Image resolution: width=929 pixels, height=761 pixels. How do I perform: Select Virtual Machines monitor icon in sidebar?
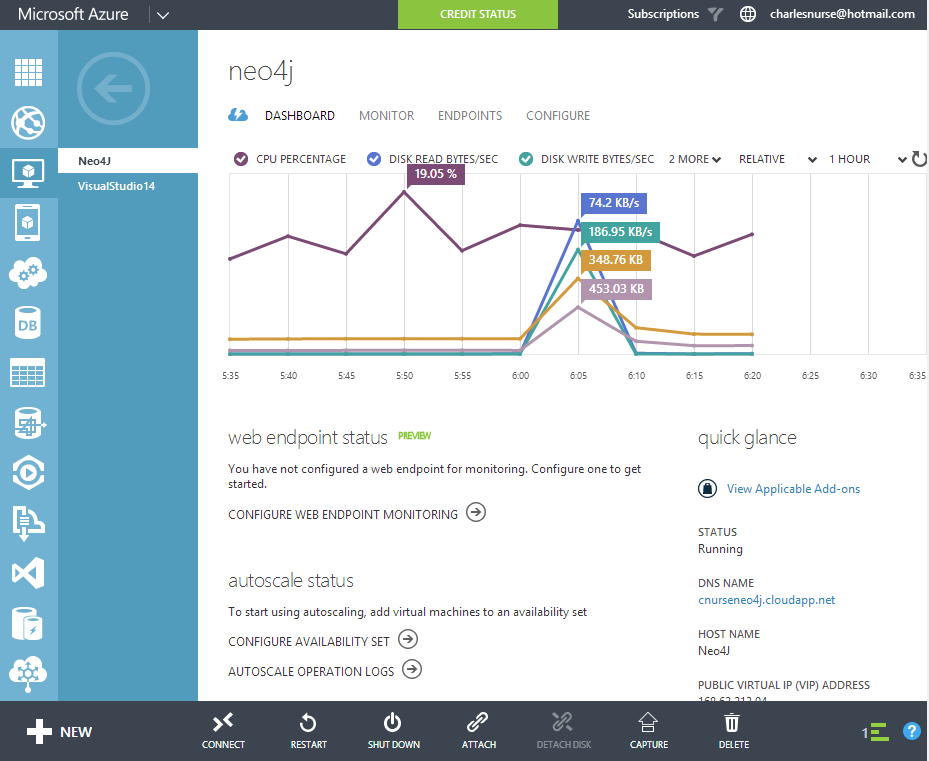(28, 173)
